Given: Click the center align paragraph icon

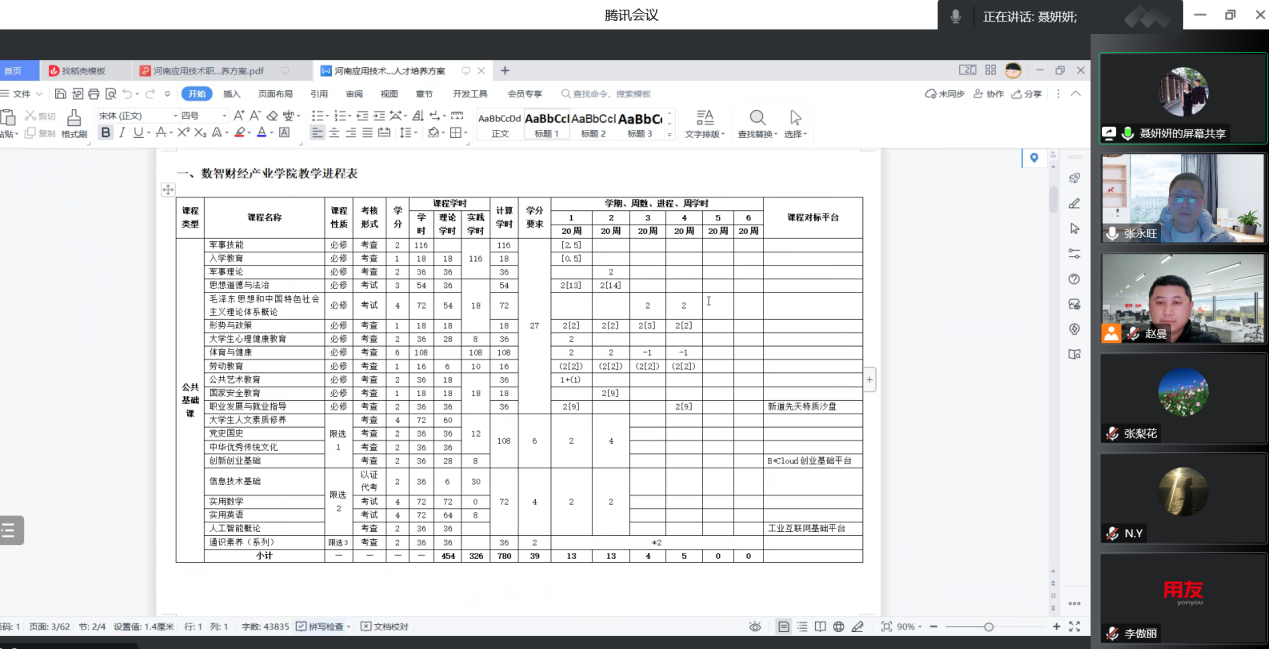Looking at the screenshot, I should click(x=334, y=132).
